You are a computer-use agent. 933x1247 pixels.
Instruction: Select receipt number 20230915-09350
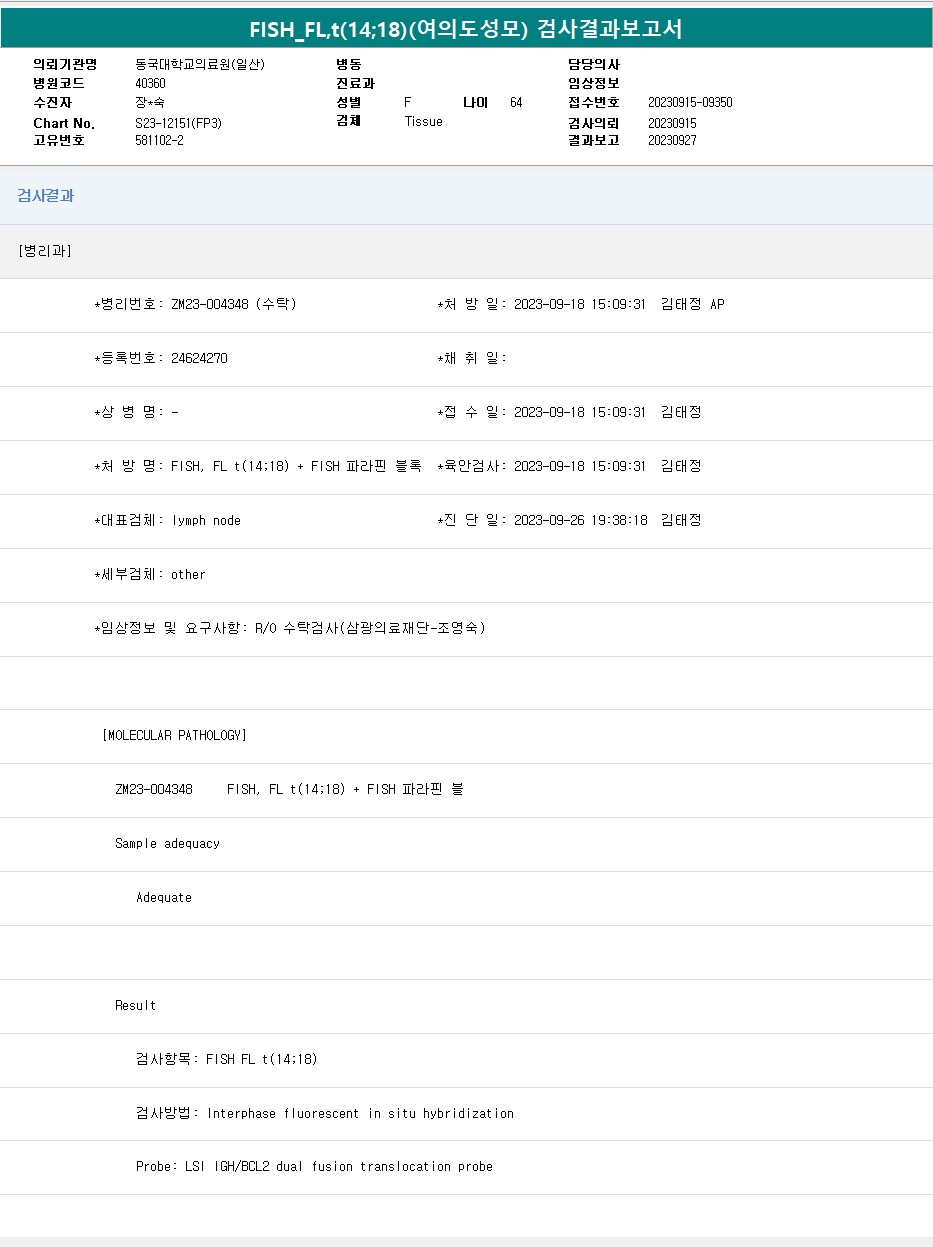690,102
